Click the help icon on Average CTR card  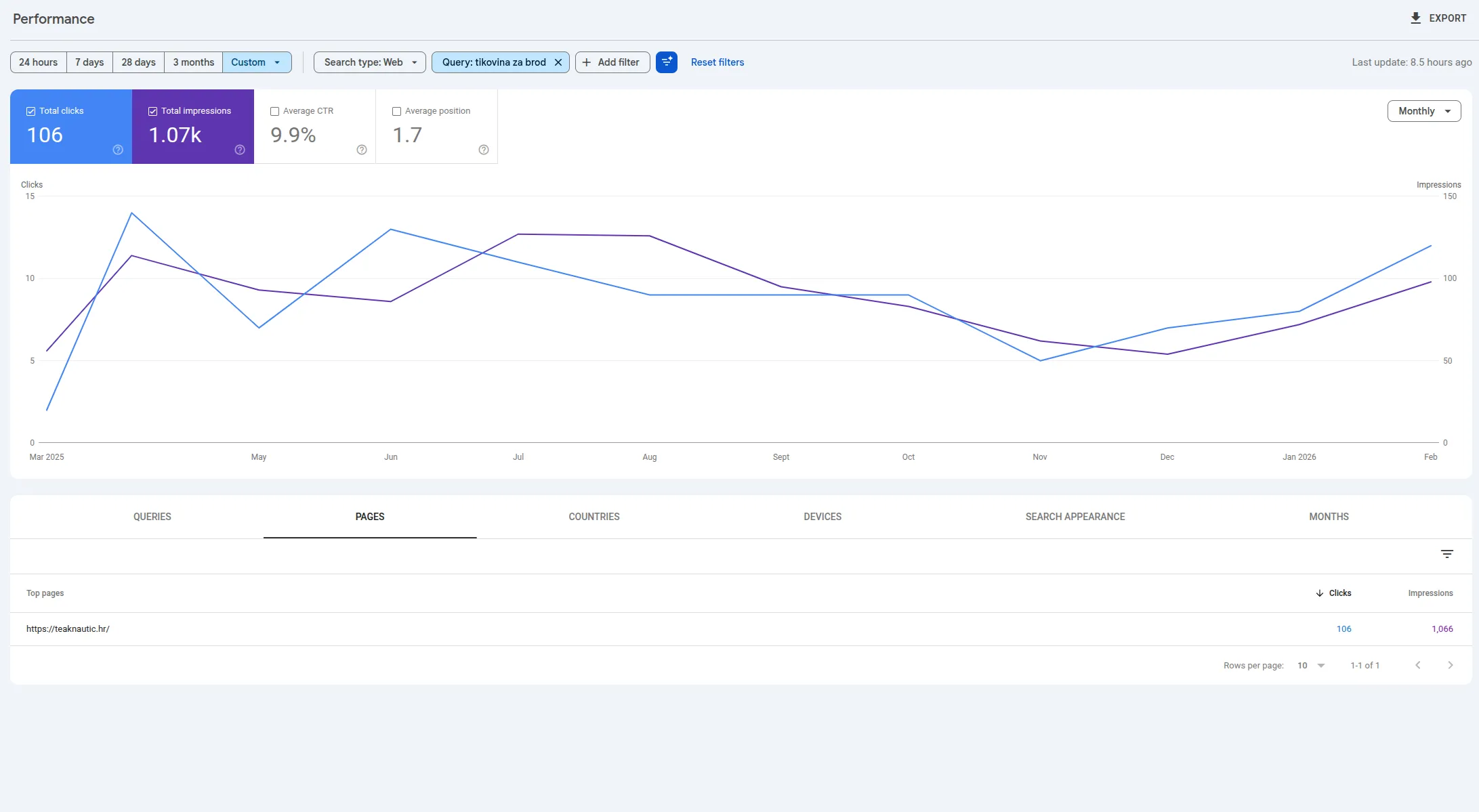(x=361, y=150)
